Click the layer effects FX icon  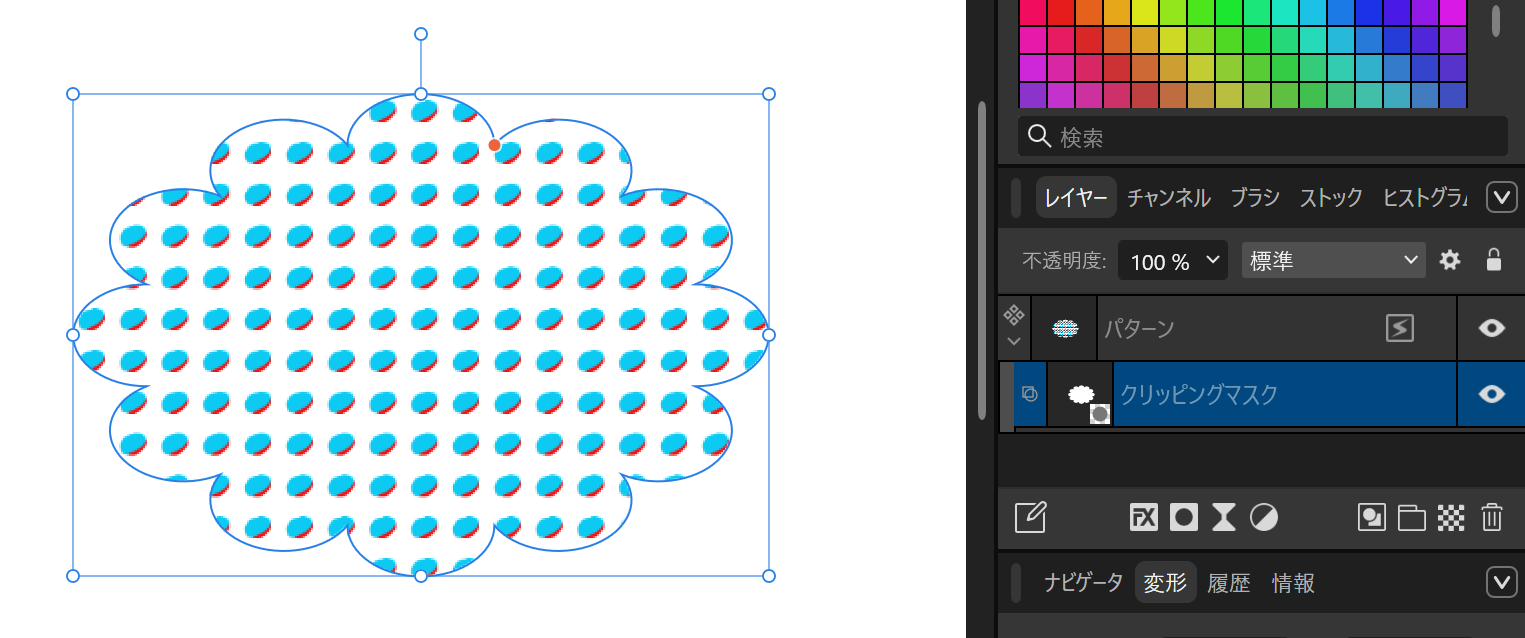pos(1143,517)
